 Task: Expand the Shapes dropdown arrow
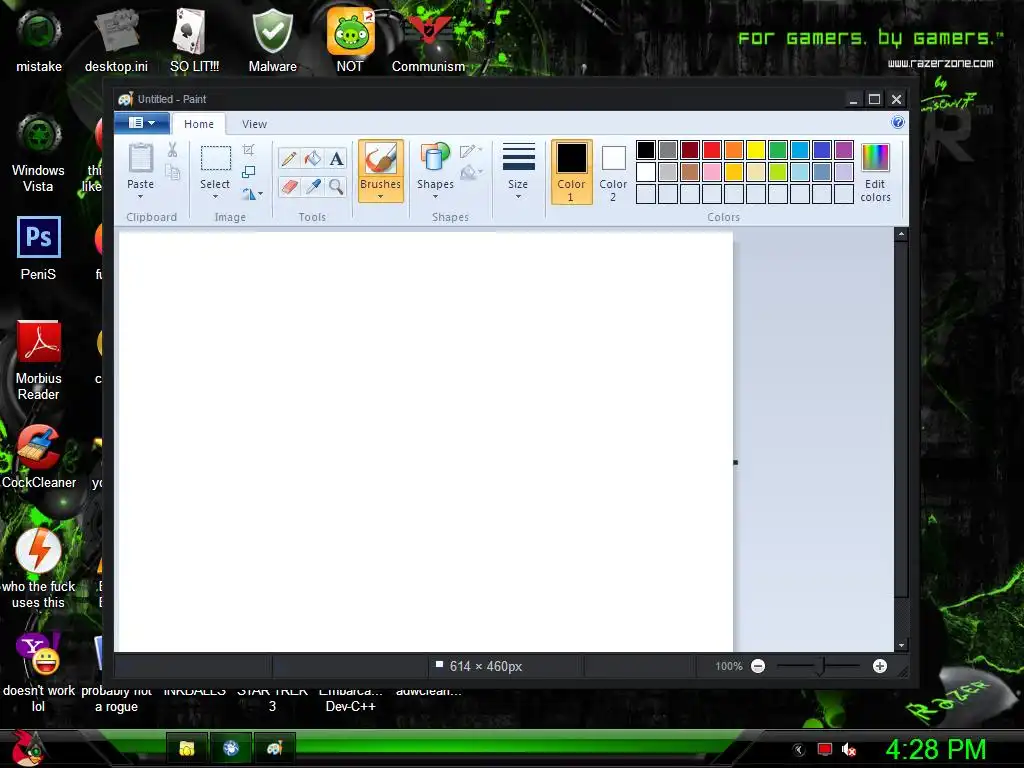pyautogui.click(x=435, y=196)
